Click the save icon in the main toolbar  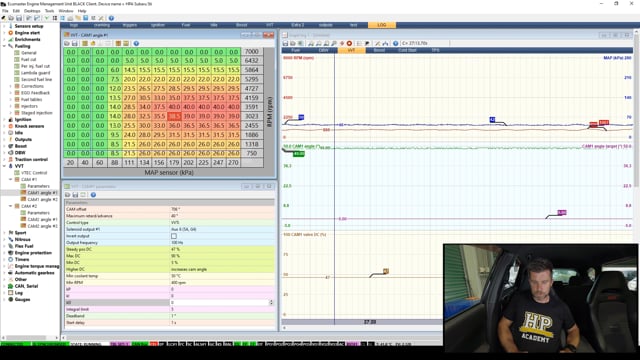(19, 18)
